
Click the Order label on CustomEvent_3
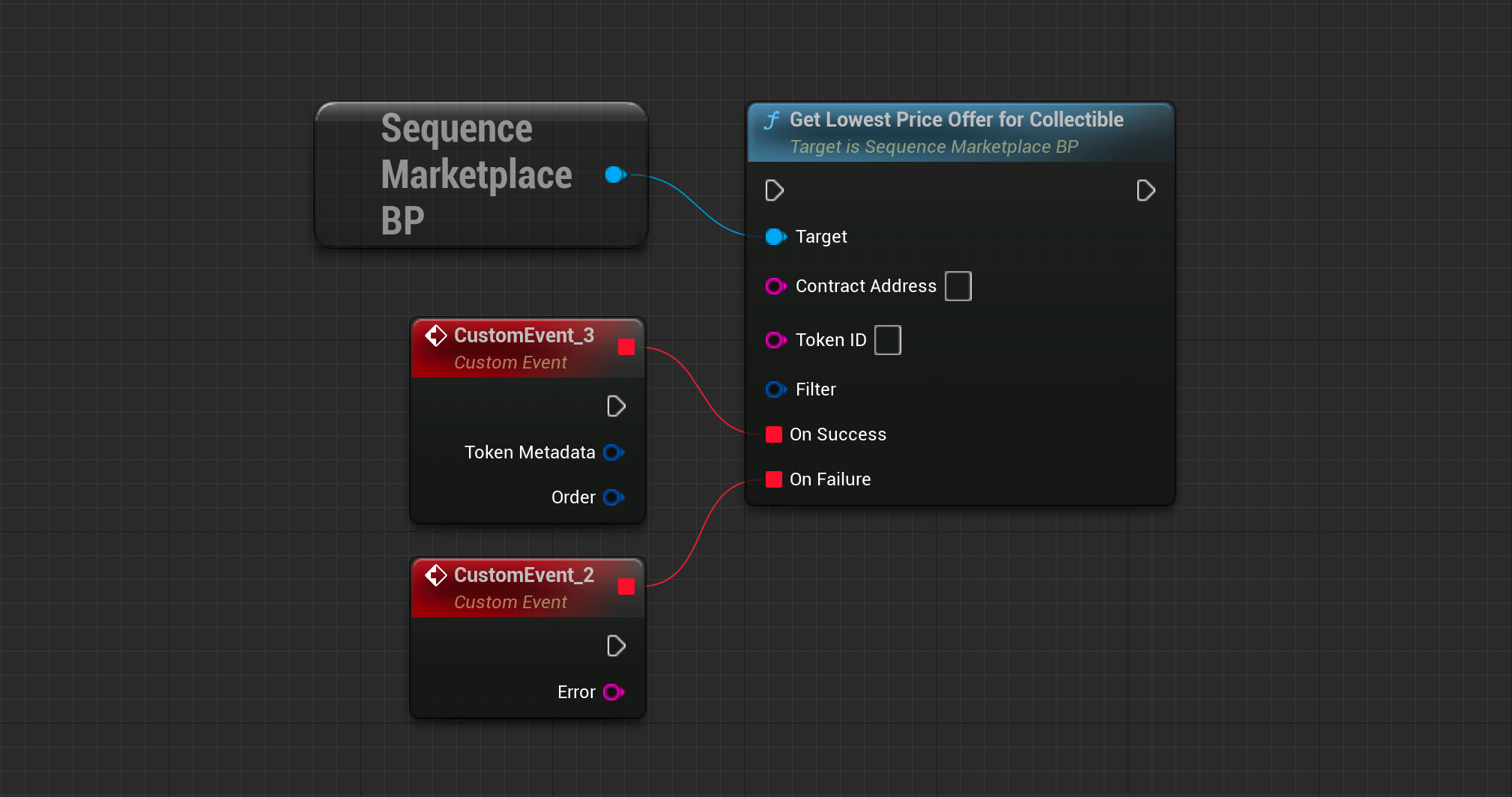pos(573,497)
